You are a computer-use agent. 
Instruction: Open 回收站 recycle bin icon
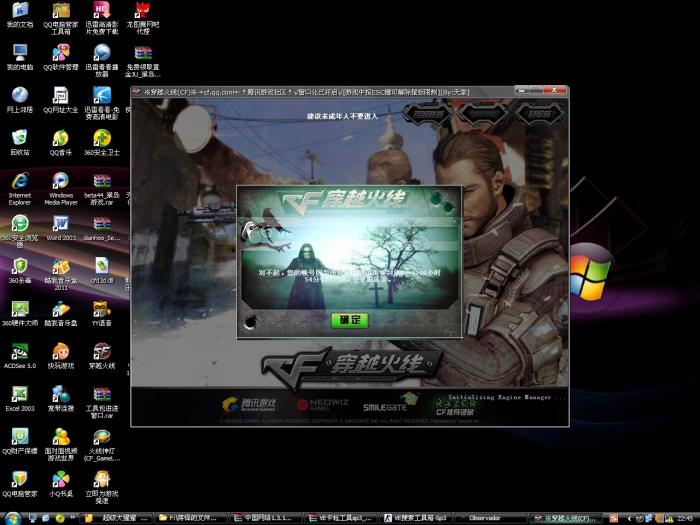(20, 143)
